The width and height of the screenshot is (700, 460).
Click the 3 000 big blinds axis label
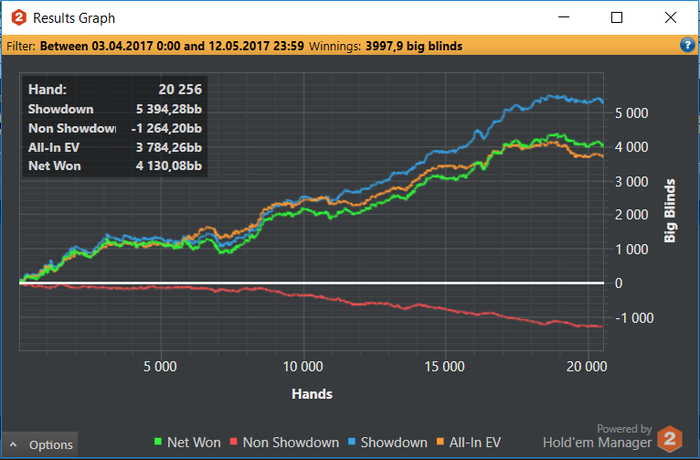(x=632, y=182)
